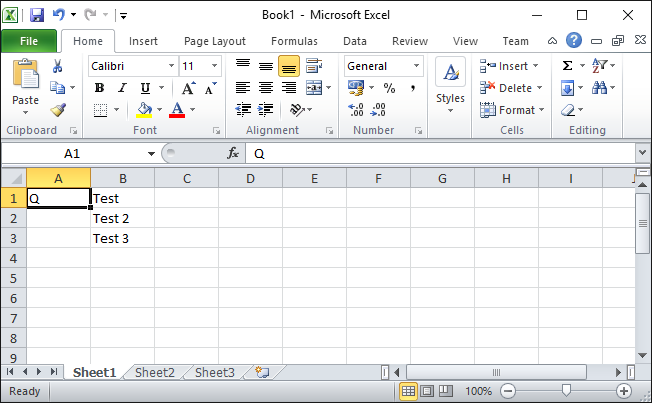
Task: Click the AutoSum sigma icon
Action: 567,66
